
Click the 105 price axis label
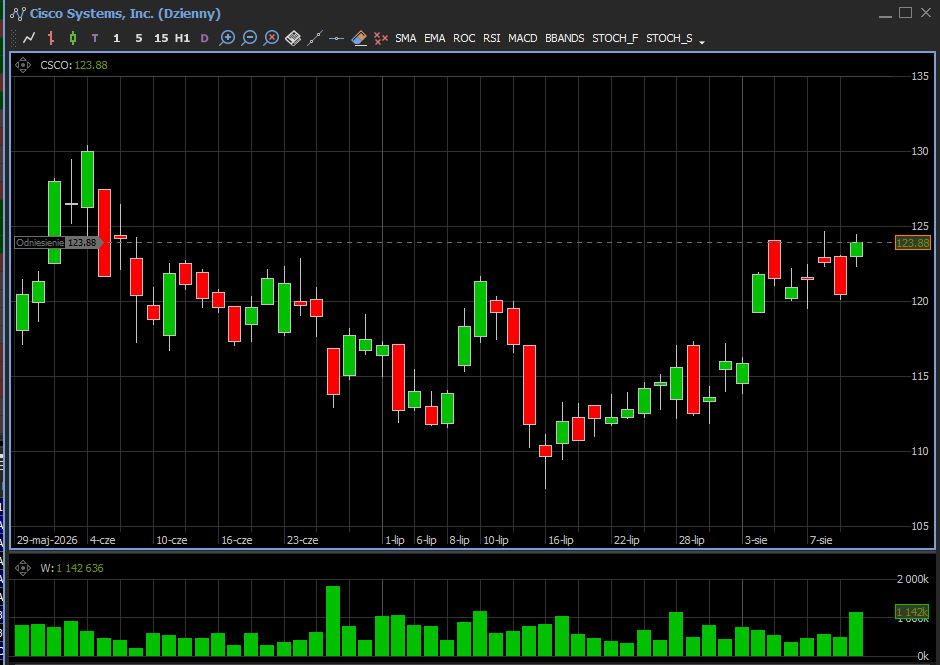920,526
